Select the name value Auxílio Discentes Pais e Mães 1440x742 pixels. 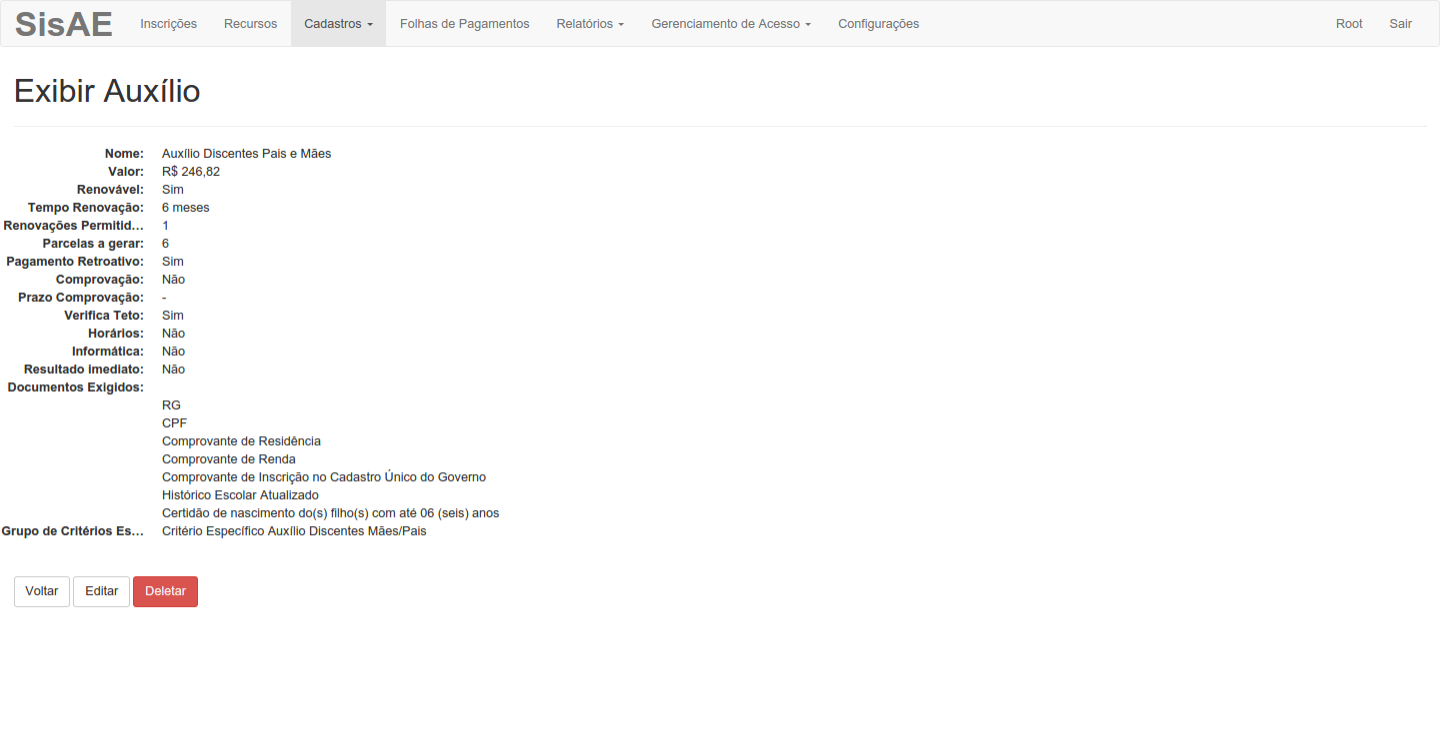click(246, 154)
